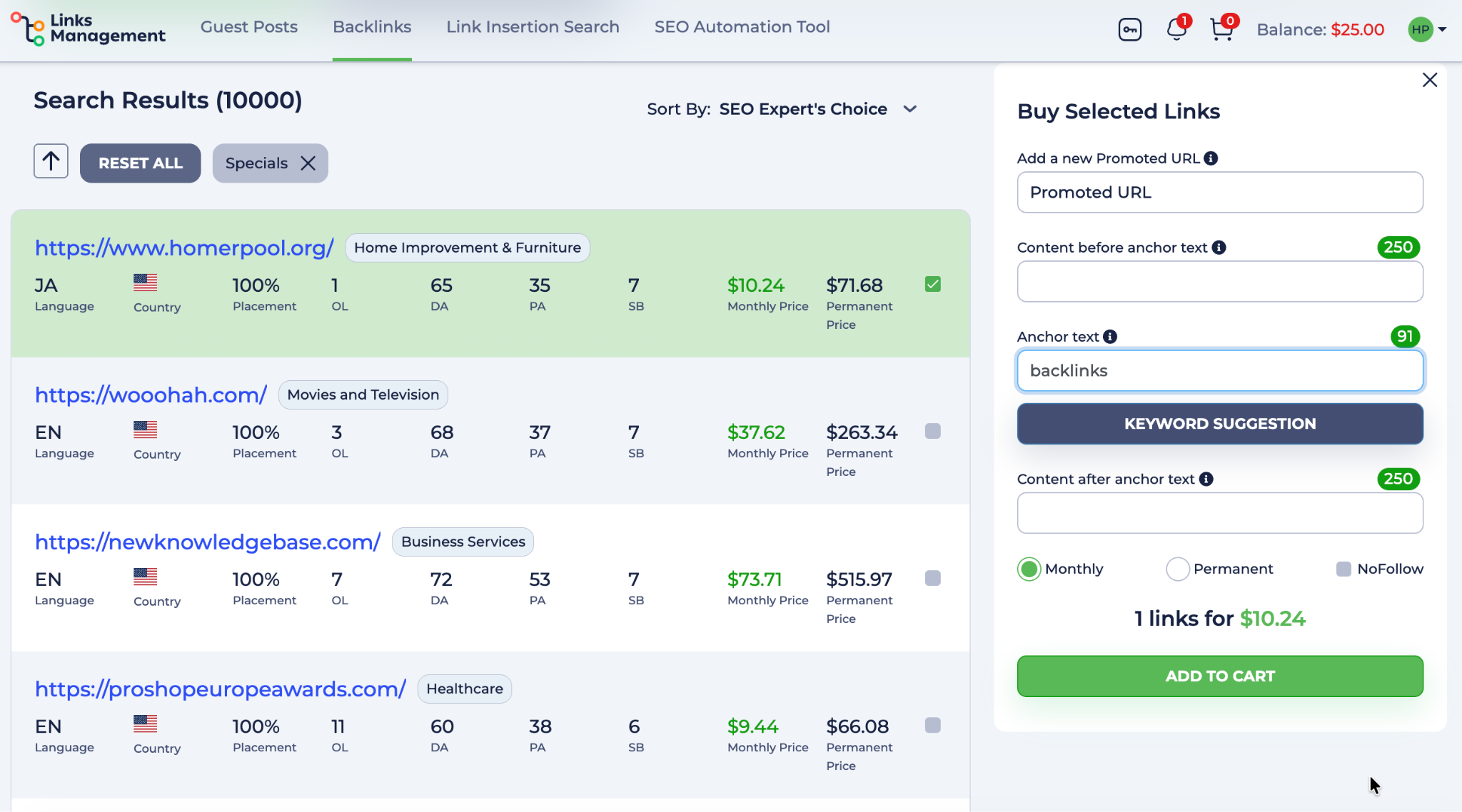Focus the Content after anchor text field

click(1220, 514)
